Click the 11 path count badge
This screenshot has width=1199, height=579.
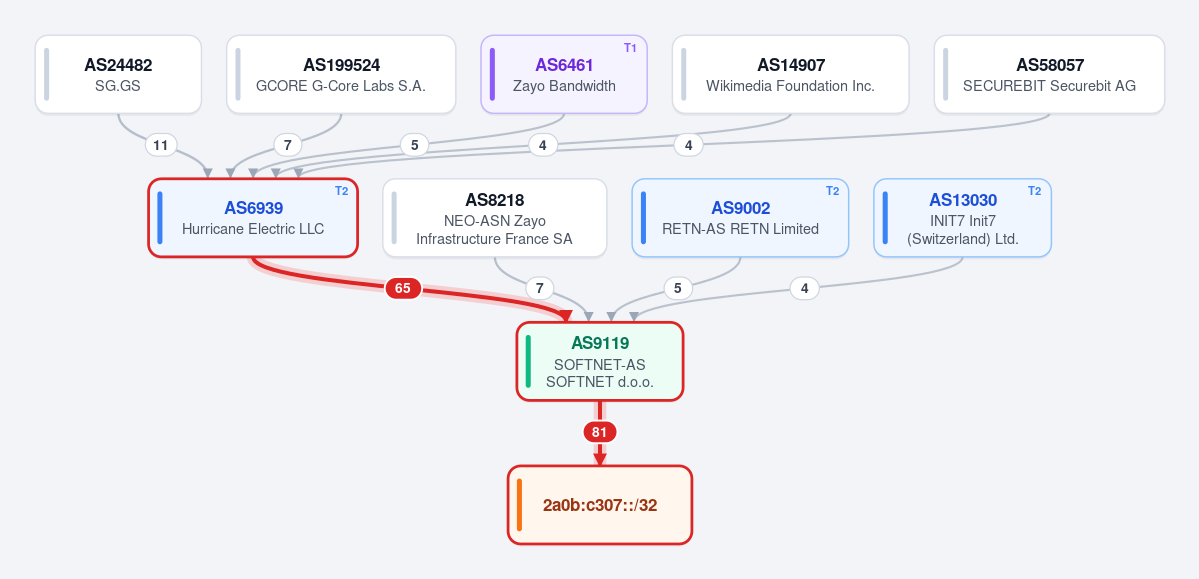coord(161,145)
